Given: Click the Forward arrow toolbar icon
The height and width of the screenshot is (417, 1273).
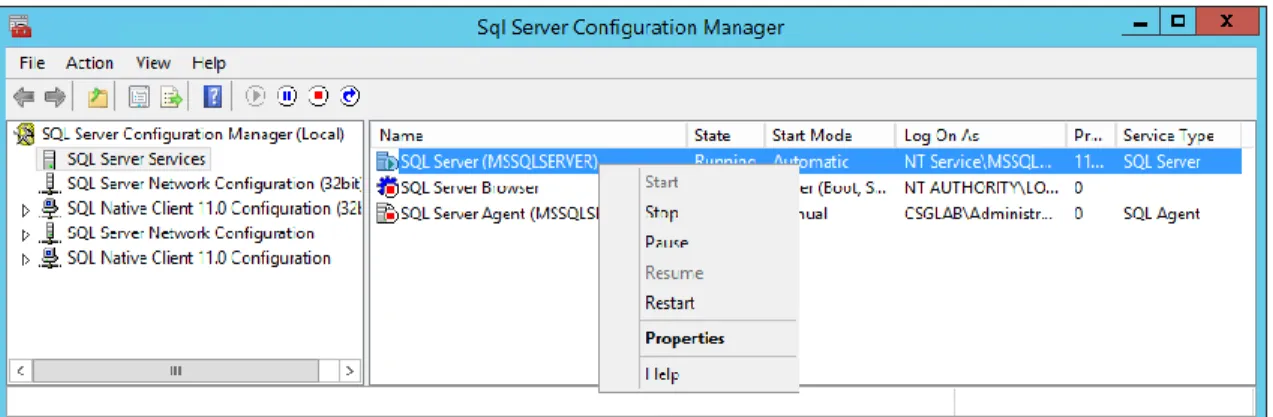Looking at the screenshot, I should (x=55, y=96).
